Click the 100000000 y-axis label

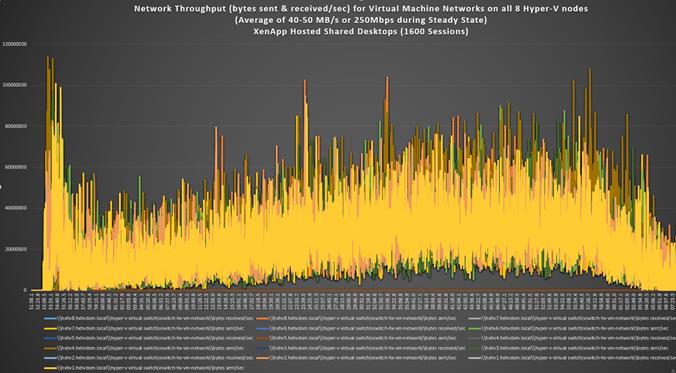[15, 85]
